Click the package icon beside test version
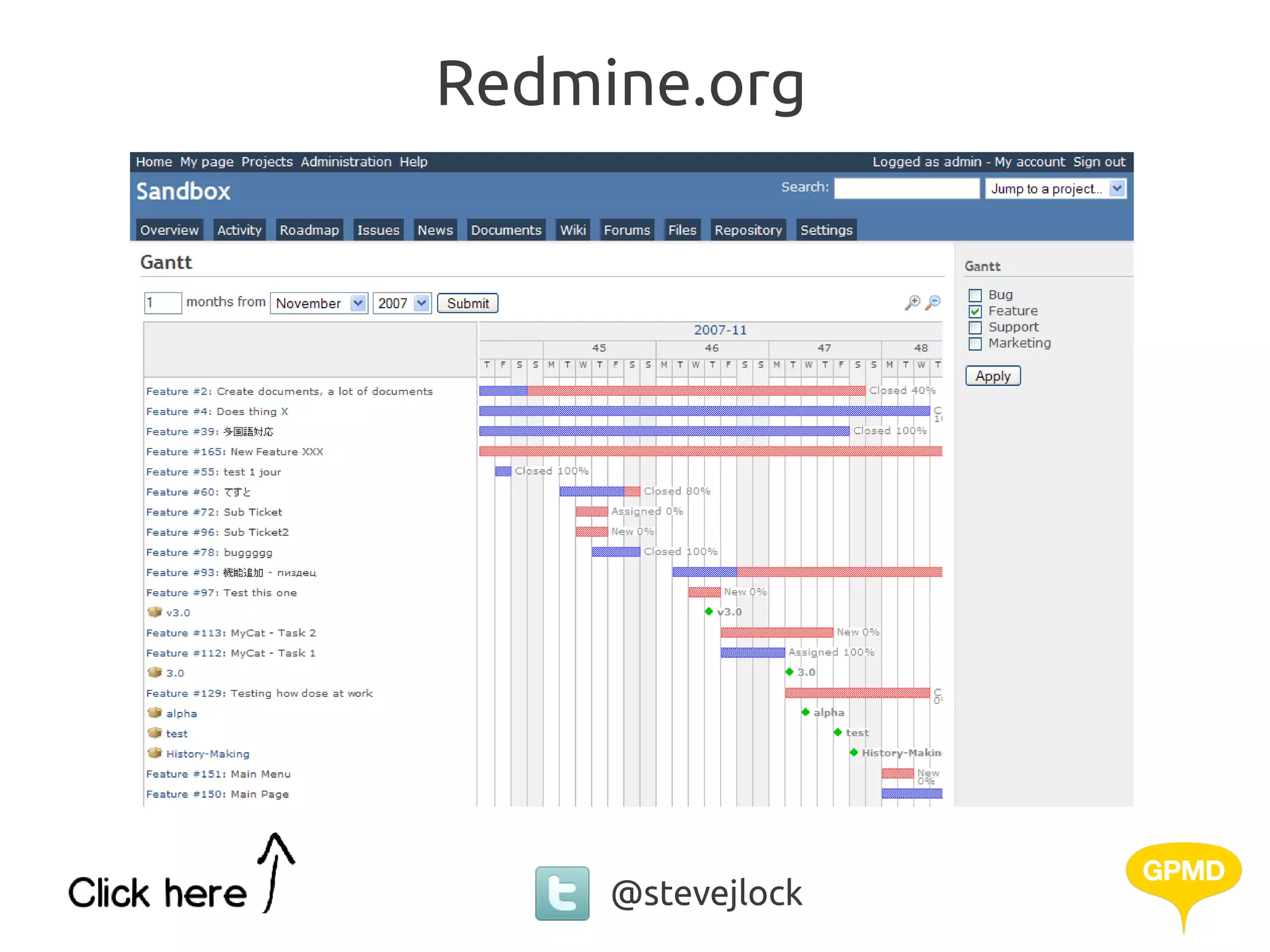 tap(155, 733)
